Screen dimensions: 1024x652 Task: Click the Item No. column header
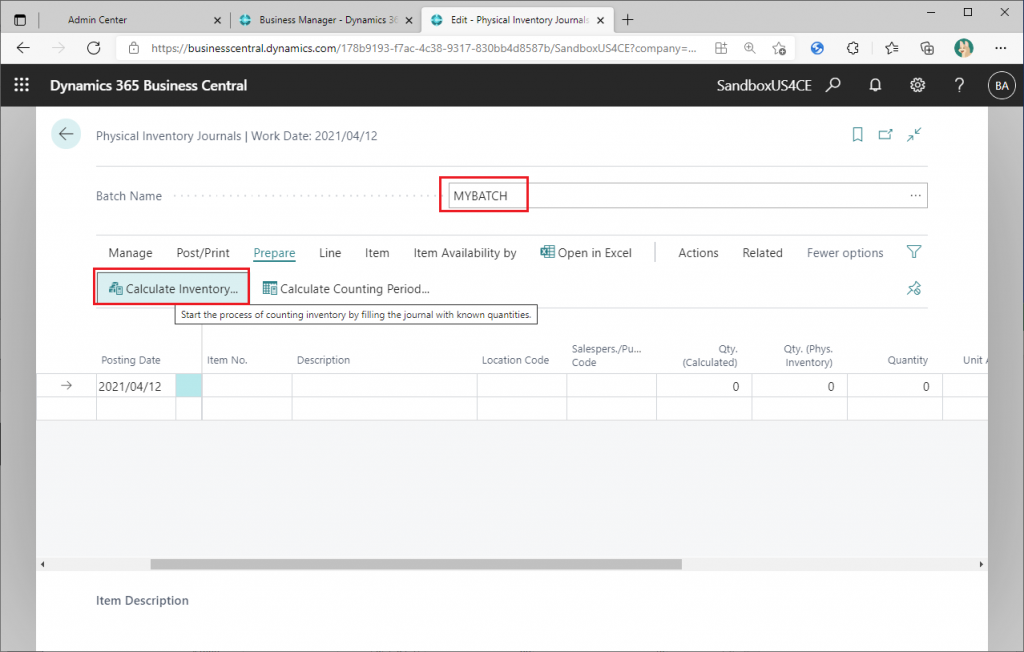tap(227, 360)
